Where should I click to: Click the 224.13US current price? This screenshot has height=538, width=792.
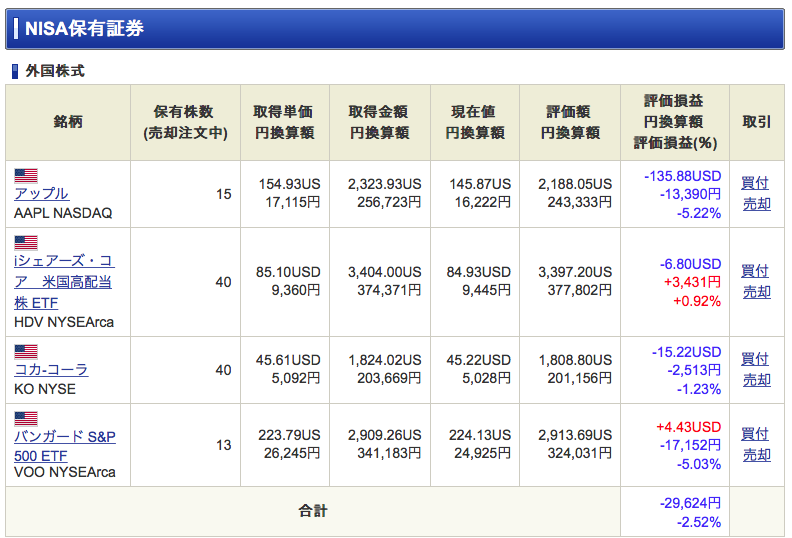[480, 435]
